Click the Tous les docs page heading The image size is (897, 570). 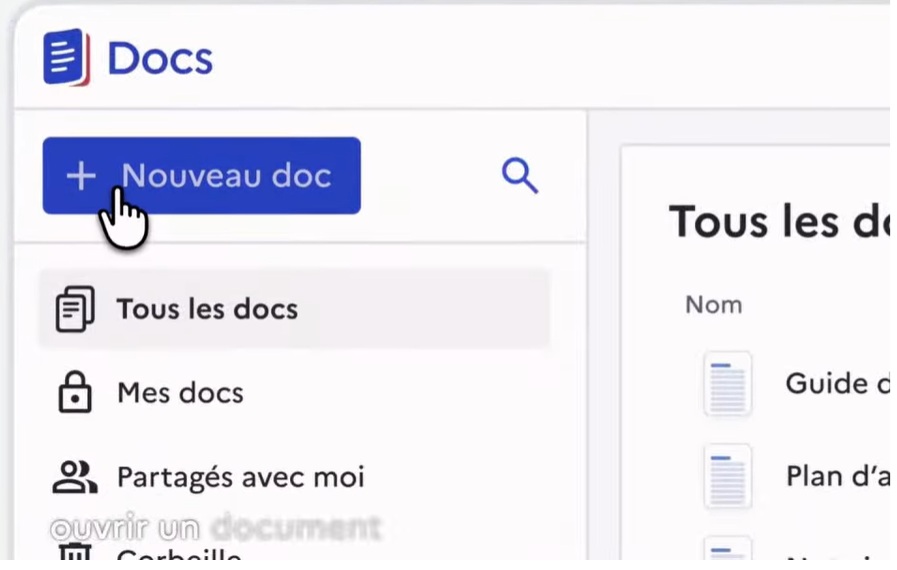coord(777,221)
